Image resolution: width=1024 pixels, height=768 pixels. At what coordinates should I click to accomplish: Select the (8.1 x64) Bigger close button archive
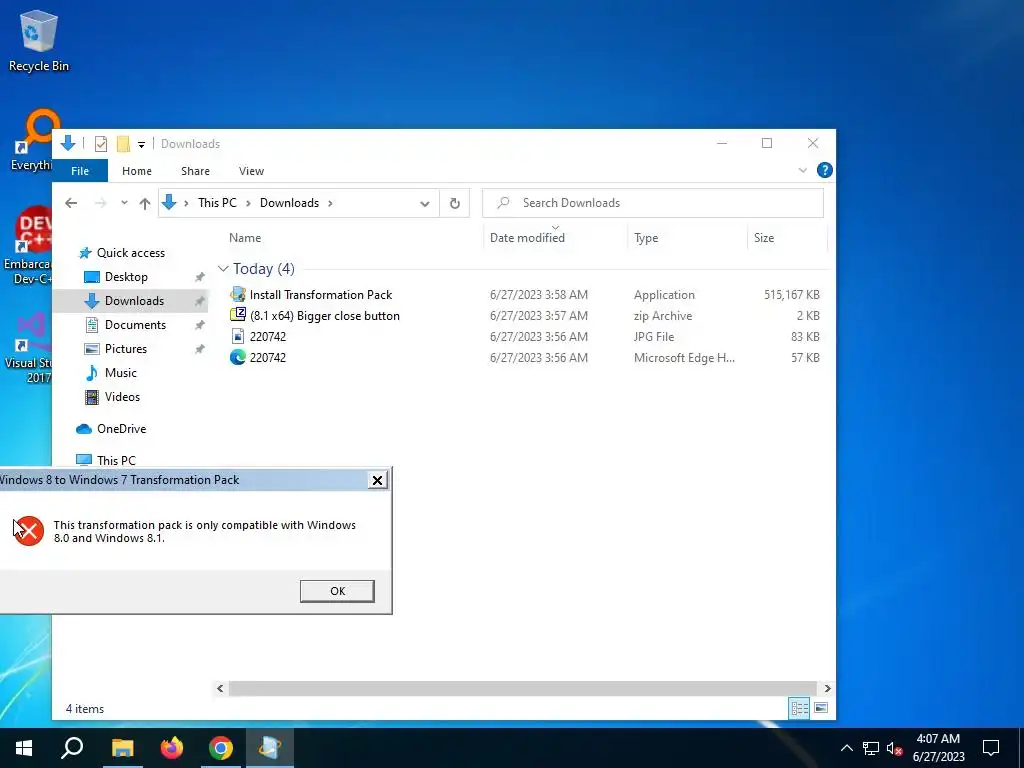pos(325,316)
